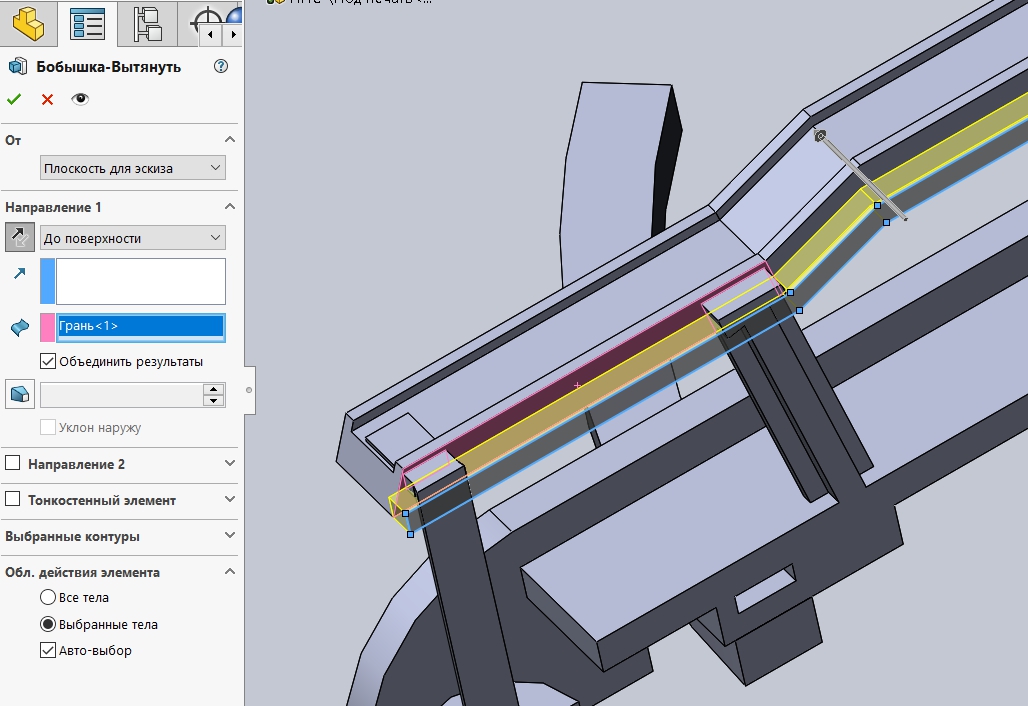The width and height of the screenshot is (1028, 706).
Task: Uncheck Объединить результаты checkbox
Action: (47, 361)
